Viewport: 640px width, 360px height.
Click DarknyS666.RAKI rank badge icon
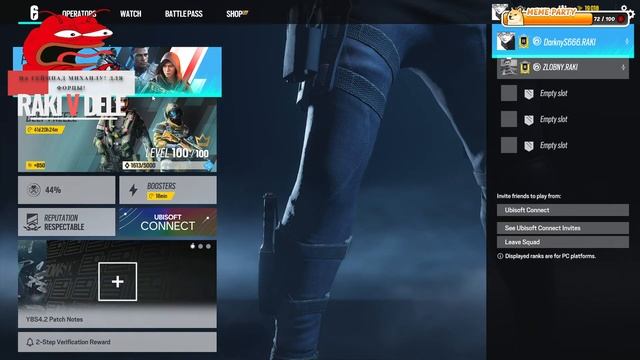pos(524,42)
